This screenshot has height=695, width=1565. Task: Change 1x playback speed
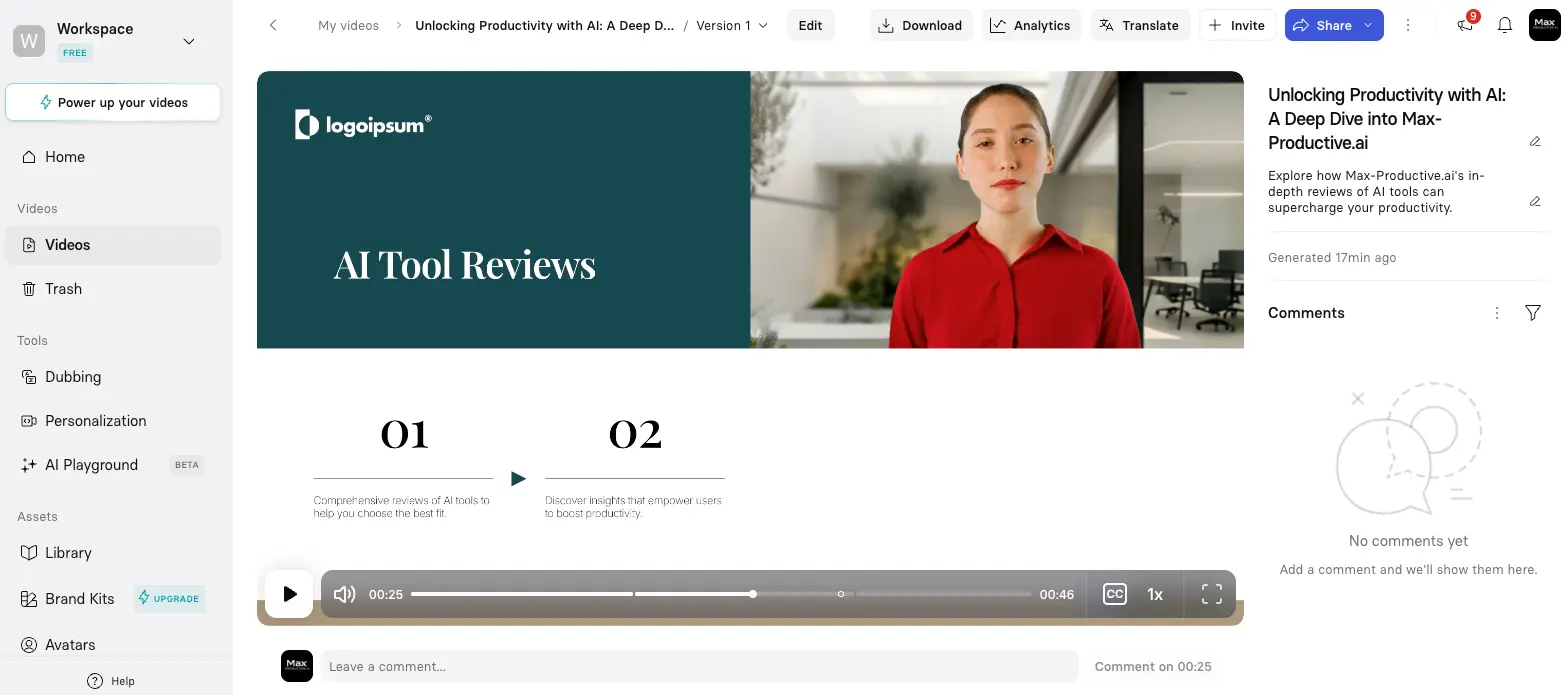point(1155,594)
